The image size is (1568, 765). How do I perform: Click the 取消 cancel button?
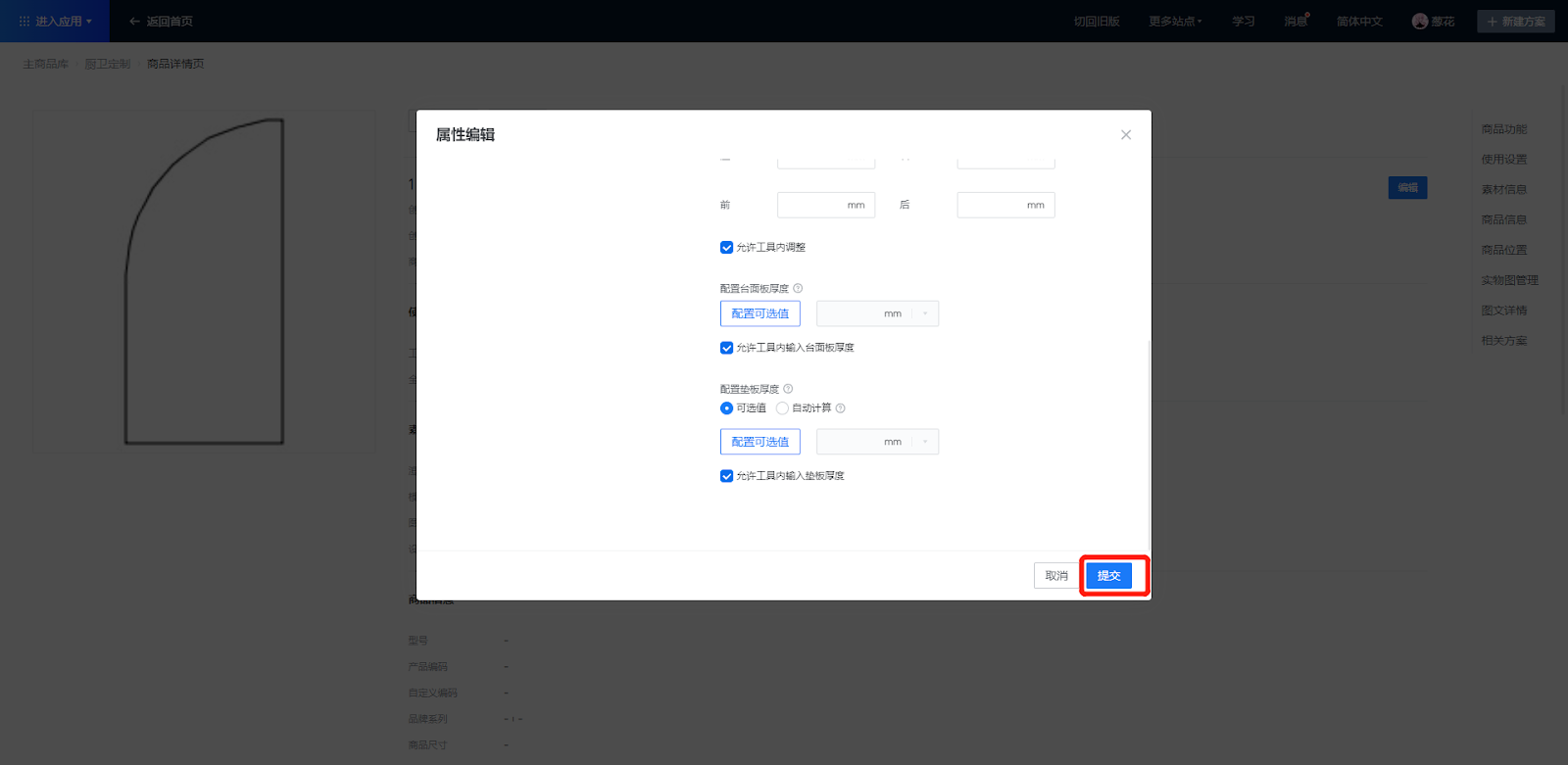pyautogui.click(x=1056, y=576)
